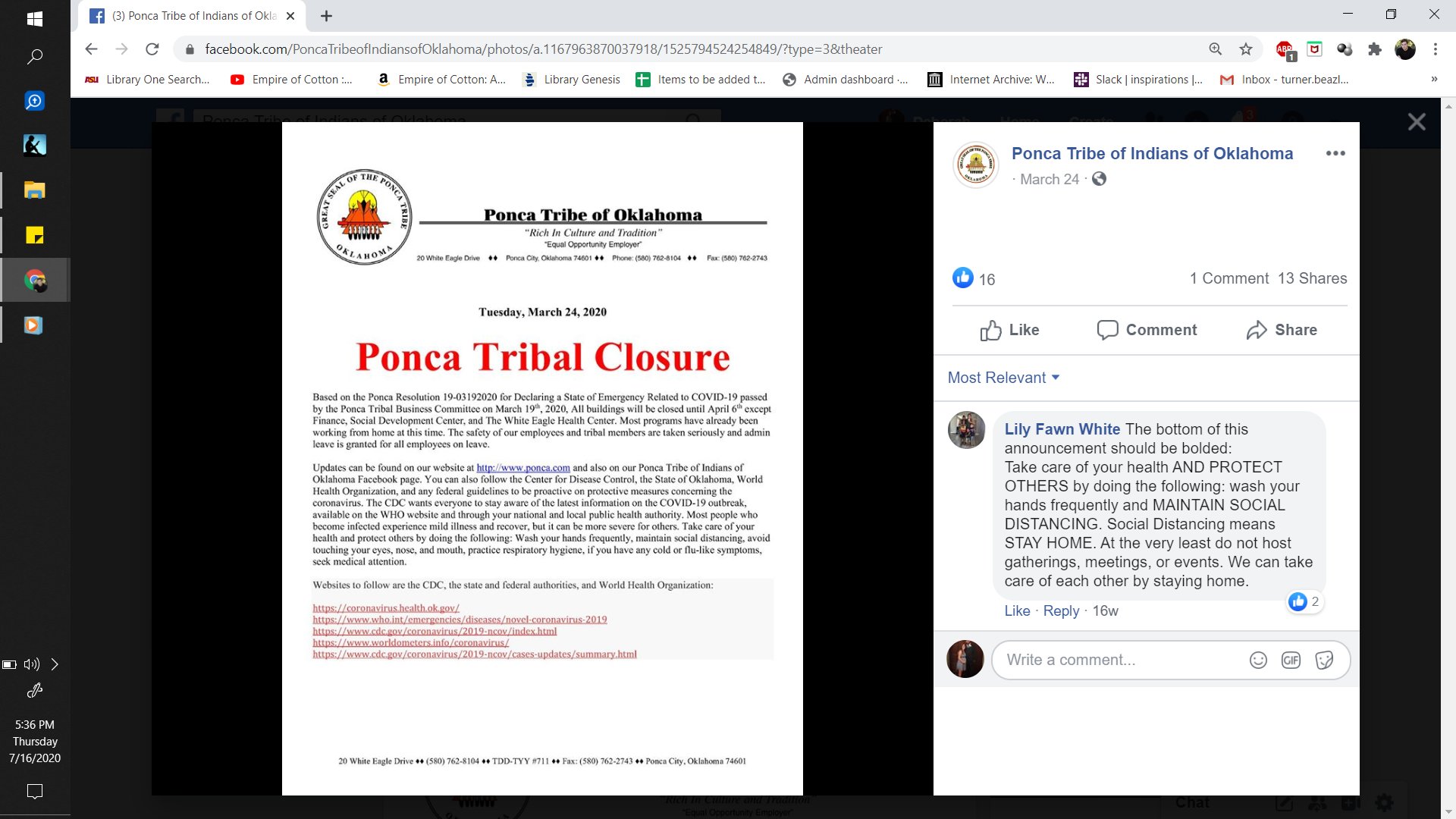Open Ponca Tribe of Indians of Oklahoma page link
Viewport: 1456px width, 819px height.
click(1152, 153)
